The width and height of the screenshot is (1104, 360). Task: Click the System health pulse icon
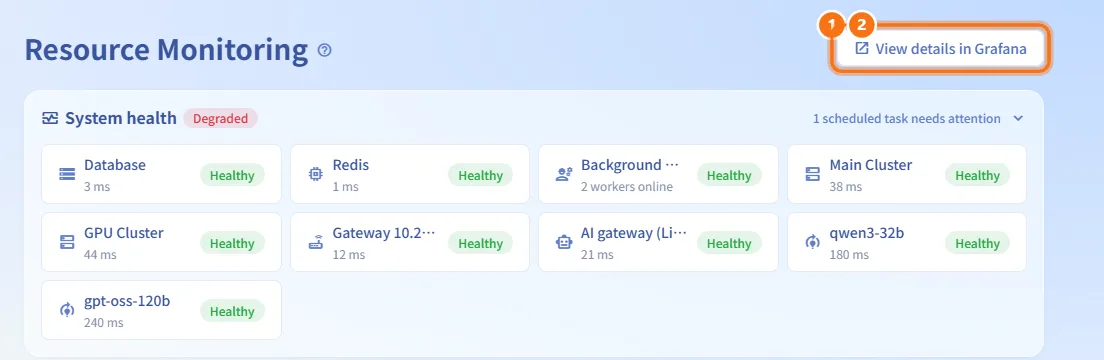pos(49,118)
